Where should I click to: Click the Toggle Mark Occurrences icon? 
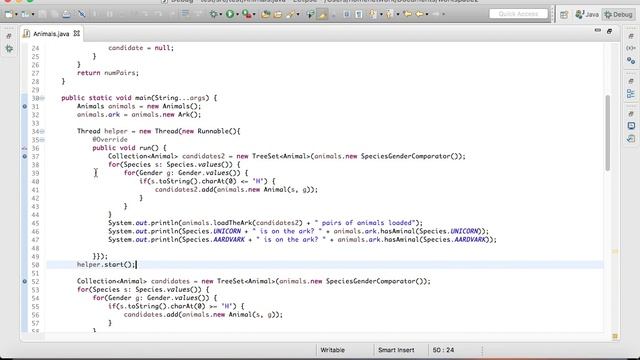point(310,14)
